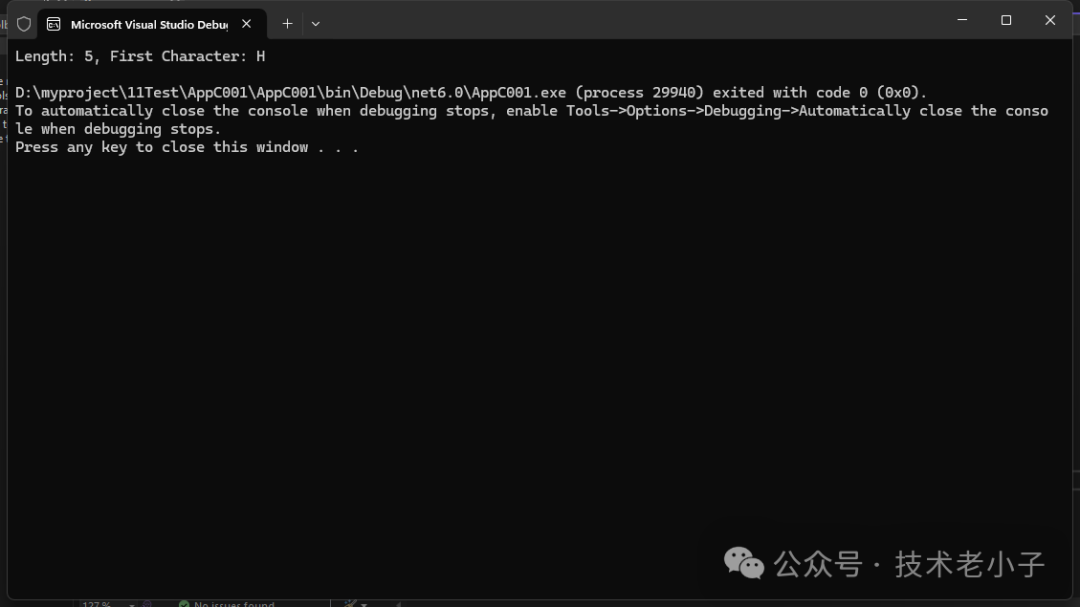Click the AppC001.exe path output line
This screenshot has height=607, width=1080.
[470, 93]
